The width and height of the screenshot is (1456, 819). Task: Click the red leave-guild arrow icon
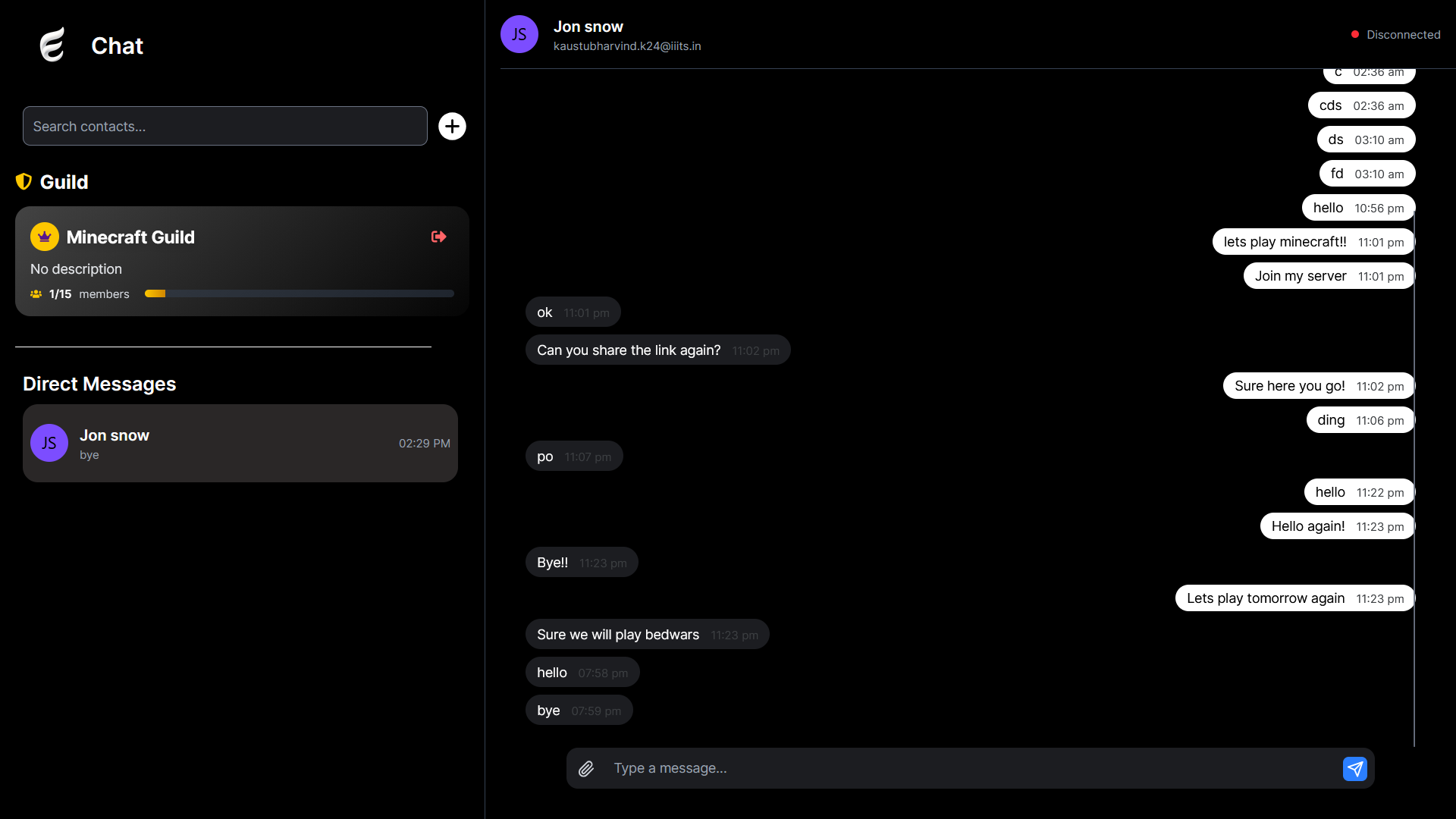[x=438, y=237]
